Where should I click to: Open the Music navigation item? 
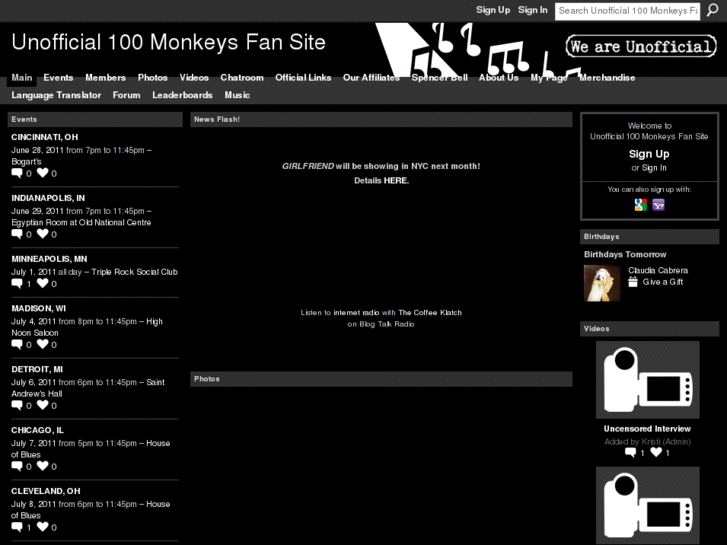[237, 95]
